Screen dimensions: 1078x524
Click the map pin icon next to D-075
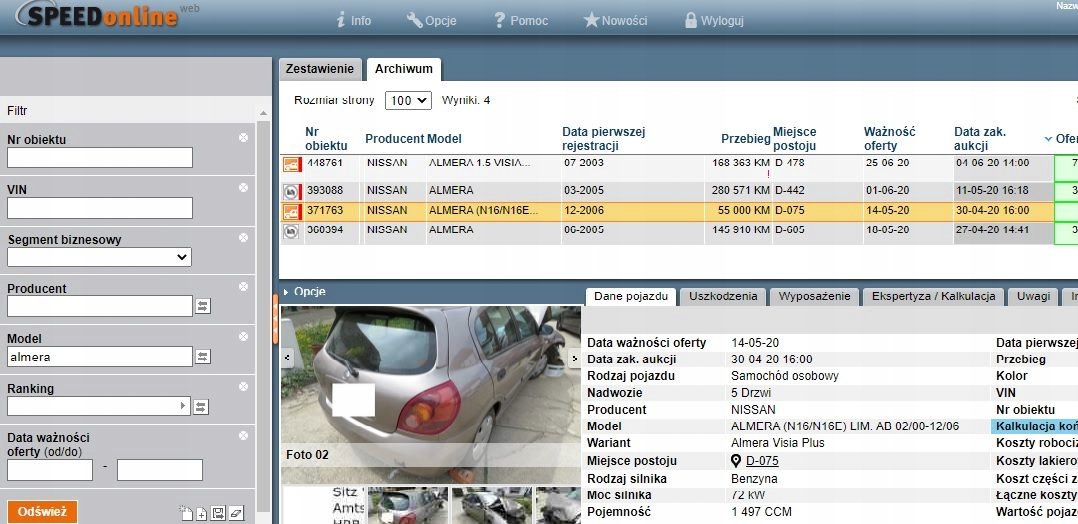point(736,461)
